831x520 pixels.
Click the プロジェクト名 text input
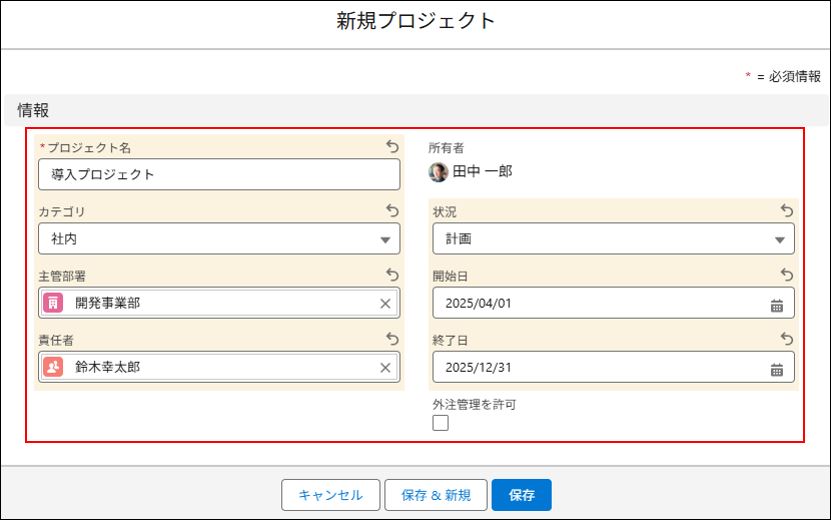(x=218, y=174)
